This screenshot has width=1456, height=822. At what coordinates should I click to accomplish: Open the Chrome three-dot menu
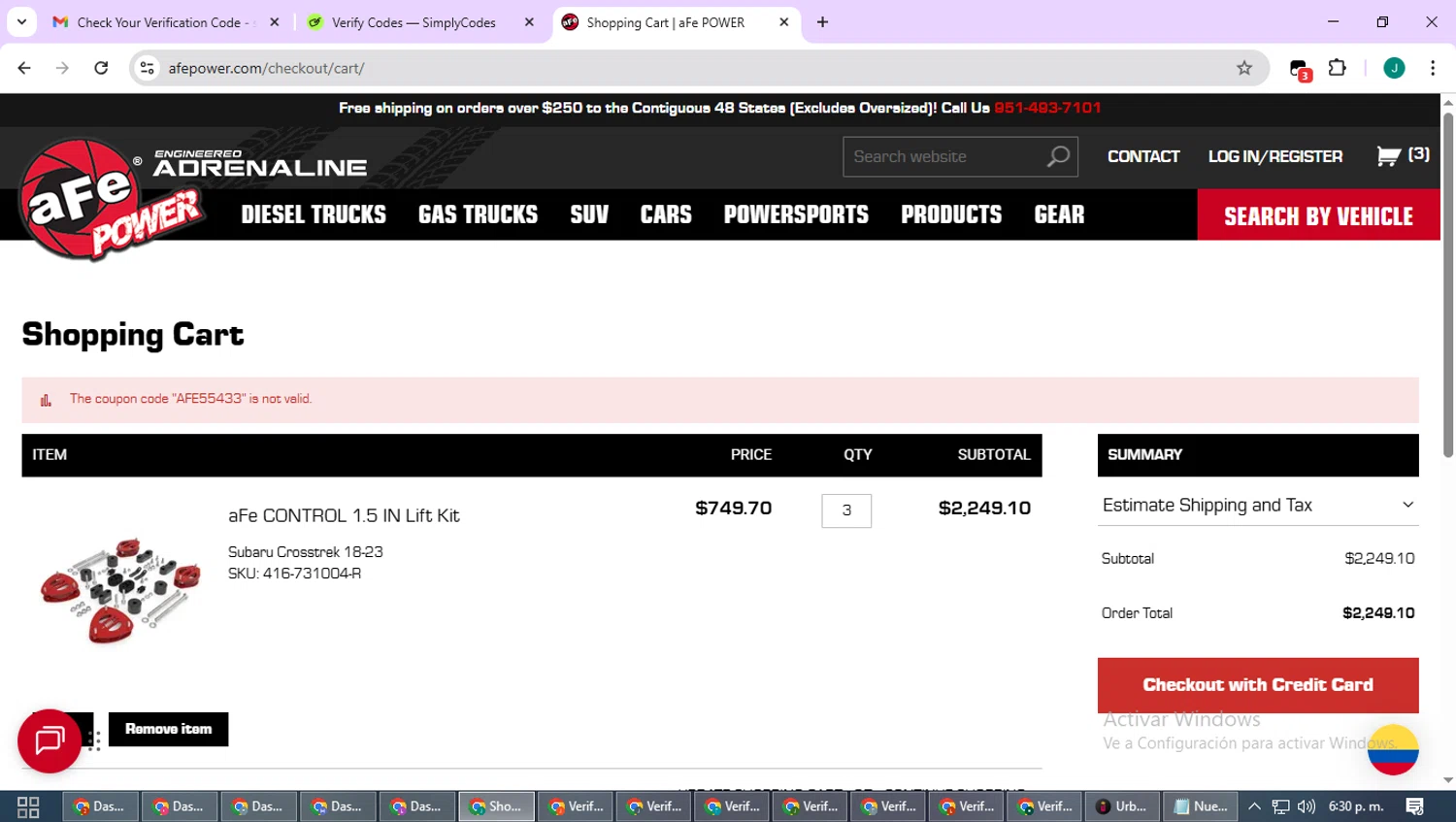[1433, 68]
